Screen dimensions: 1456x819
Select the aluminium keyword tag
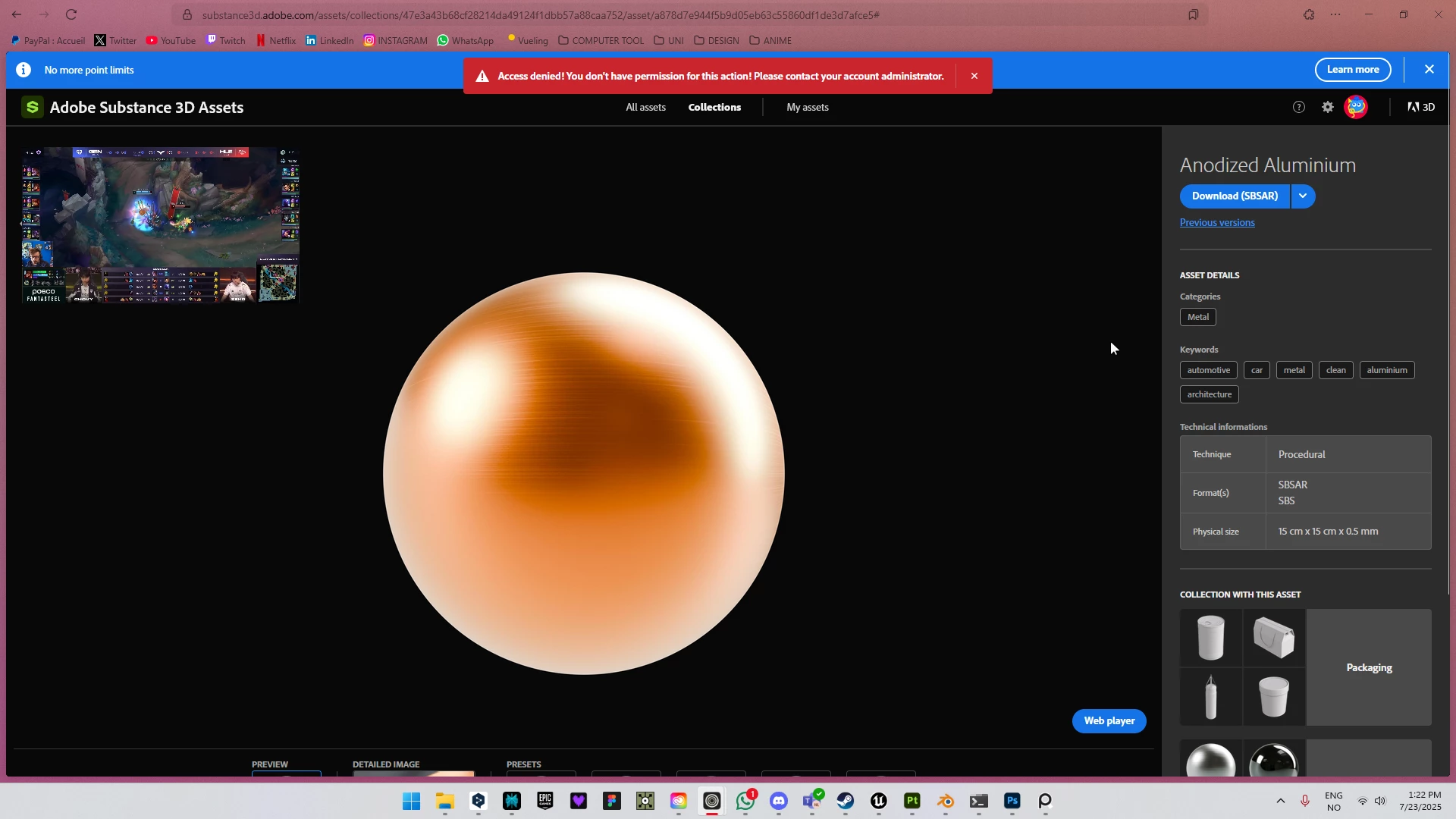point(1386,370)
